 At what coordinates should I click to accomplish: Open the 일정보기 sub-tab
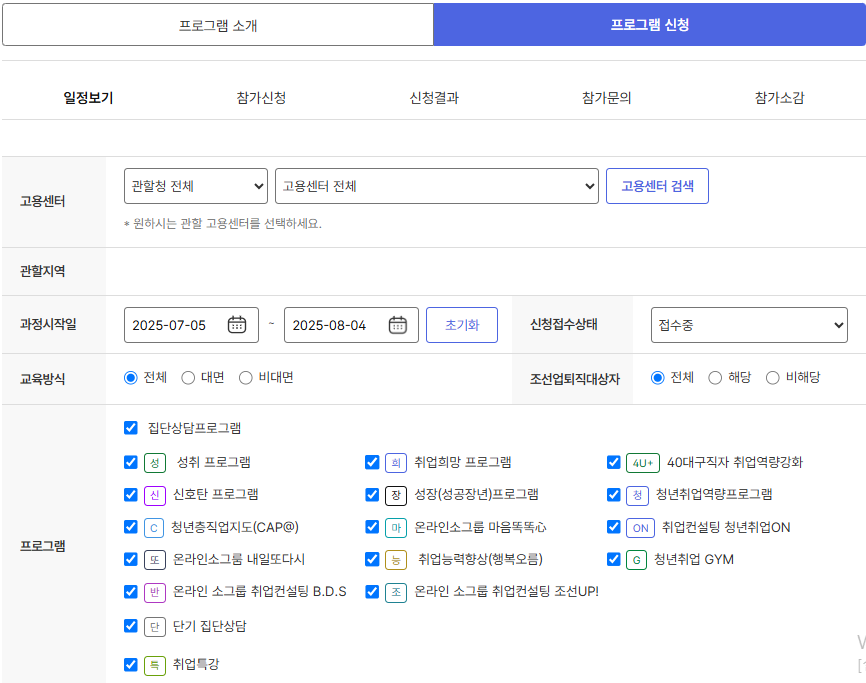click(x=88, y=98)
